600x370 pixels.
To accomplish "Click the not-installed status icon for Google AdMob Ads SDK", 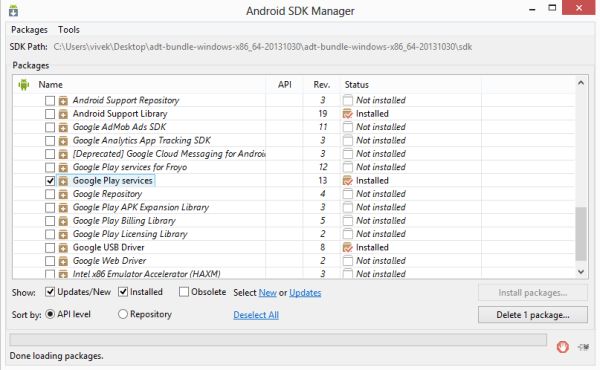I will [x=347, y=127].
